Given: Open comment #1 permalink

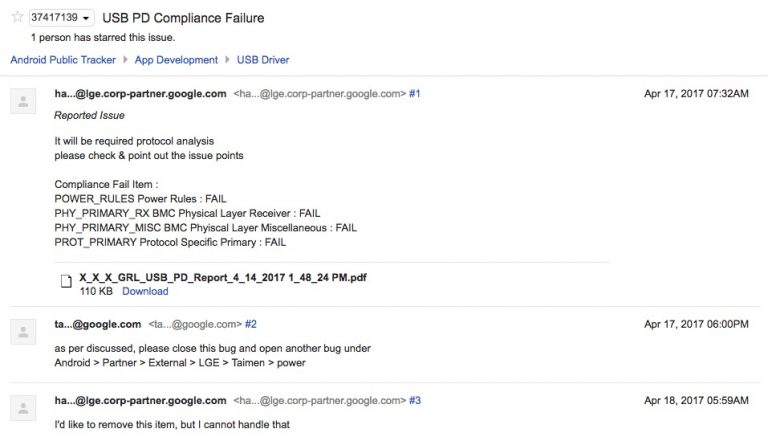Looking at the screenshot, I should [414, 93].
